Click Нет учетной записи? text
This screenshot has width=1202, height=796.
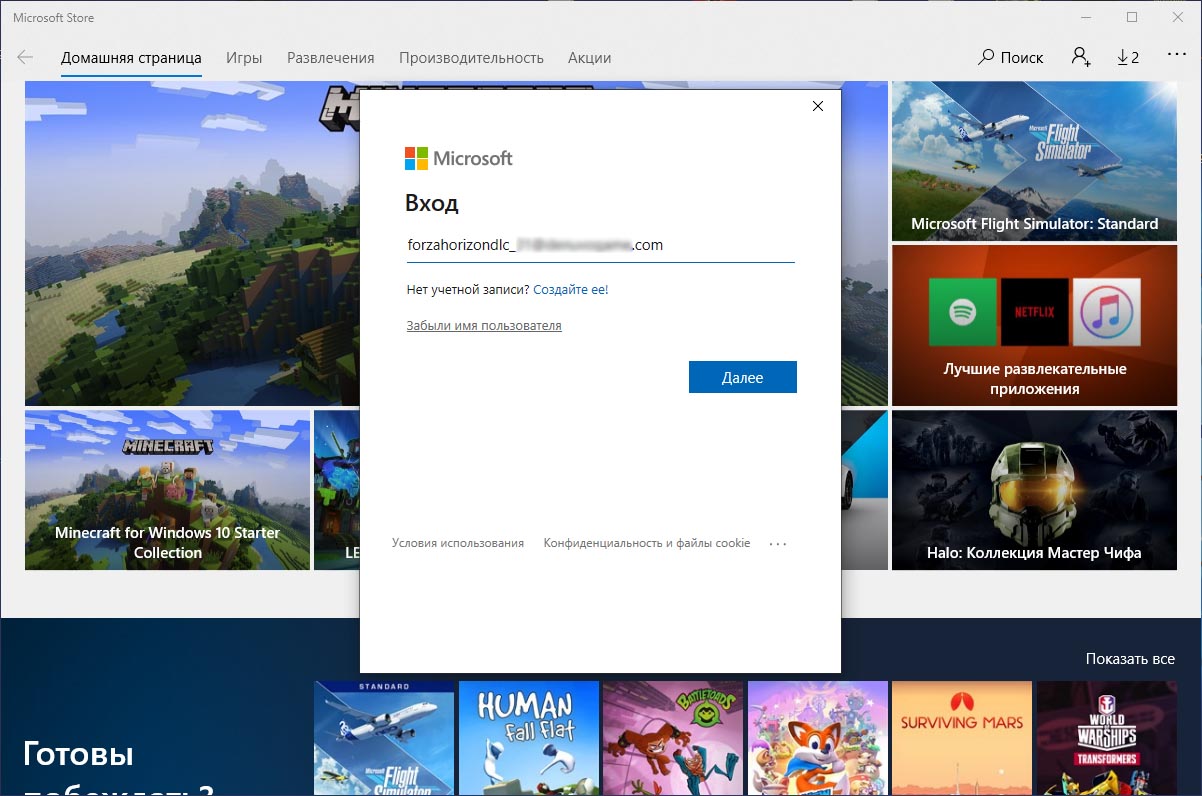tap(468, 290)
